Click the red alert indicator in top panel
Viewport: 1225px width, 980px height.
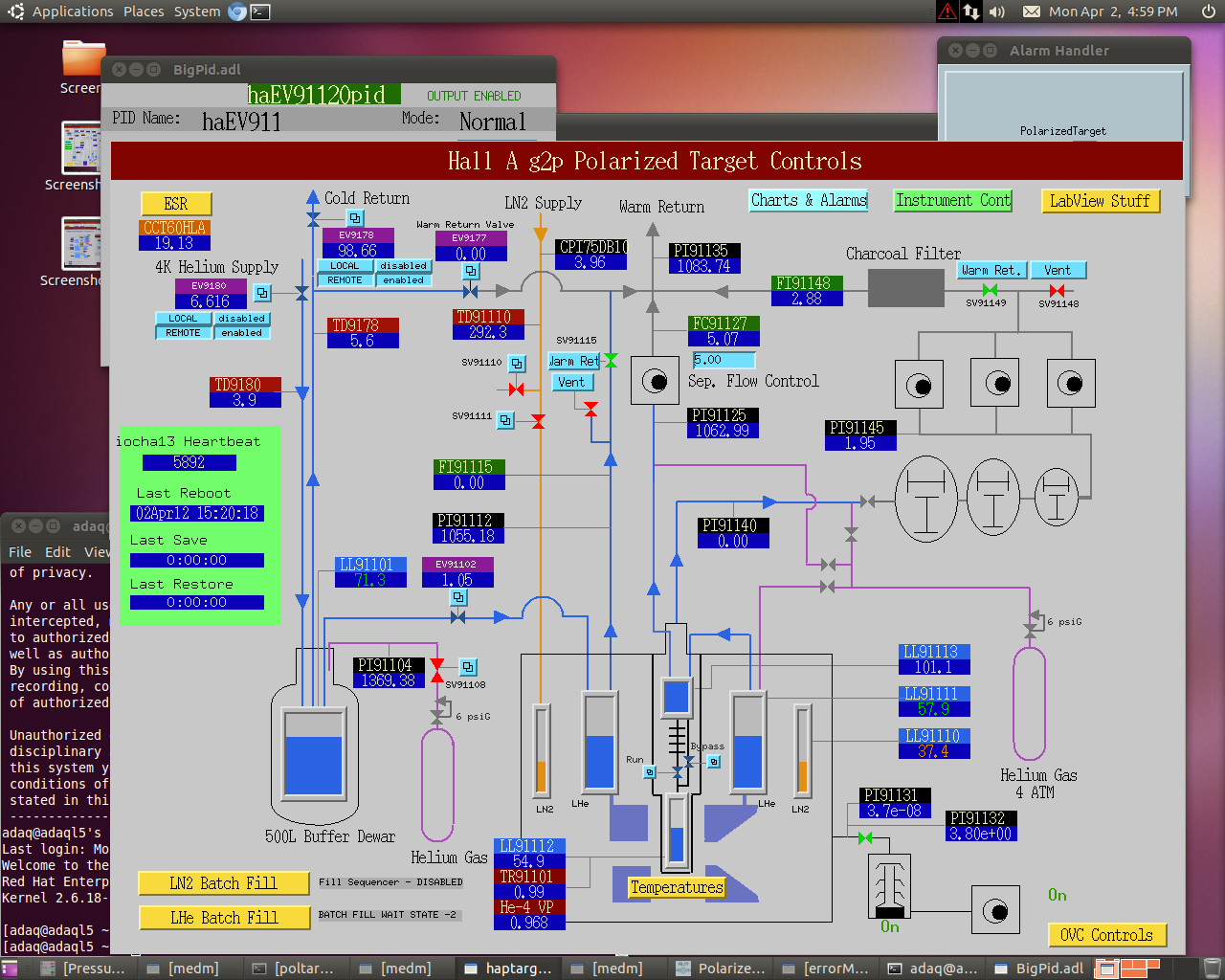click(947, 11)
